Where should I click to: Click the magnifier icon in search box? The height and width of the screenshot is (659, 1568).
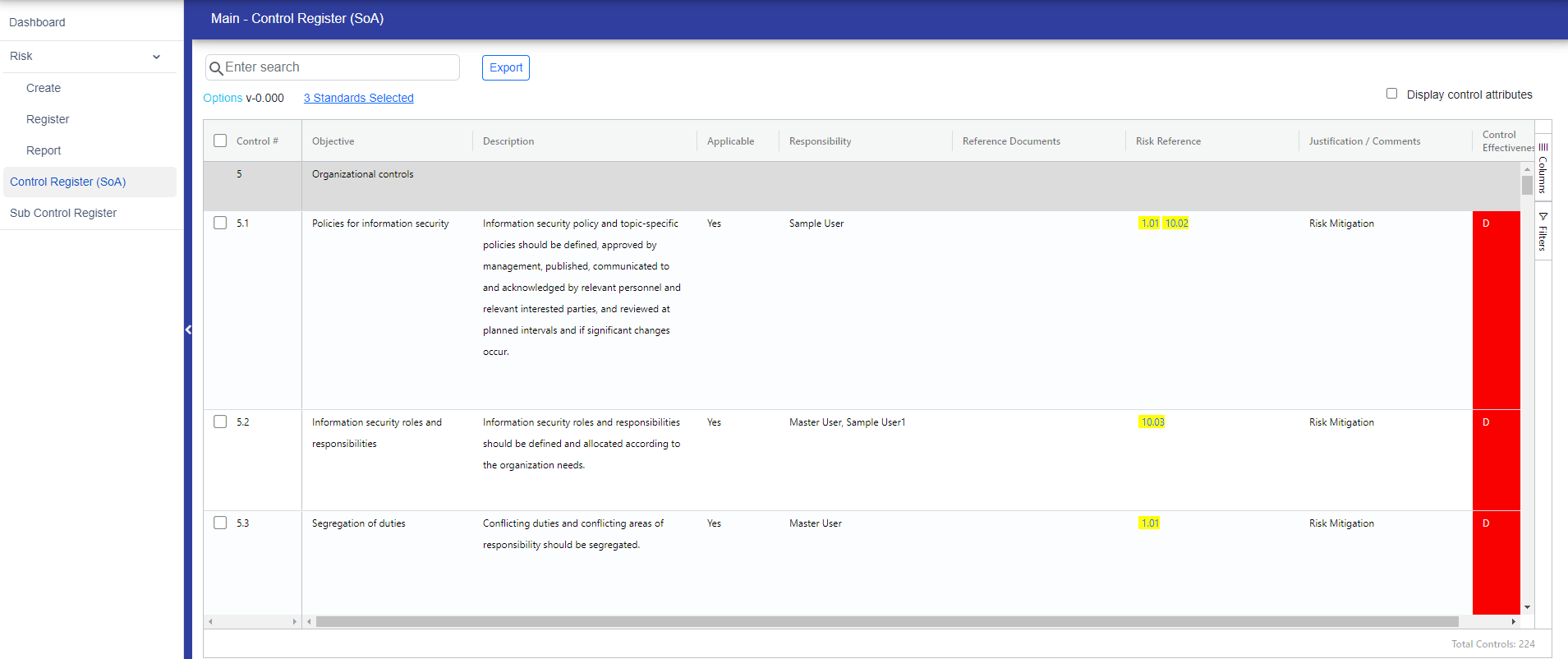point(216,68)
